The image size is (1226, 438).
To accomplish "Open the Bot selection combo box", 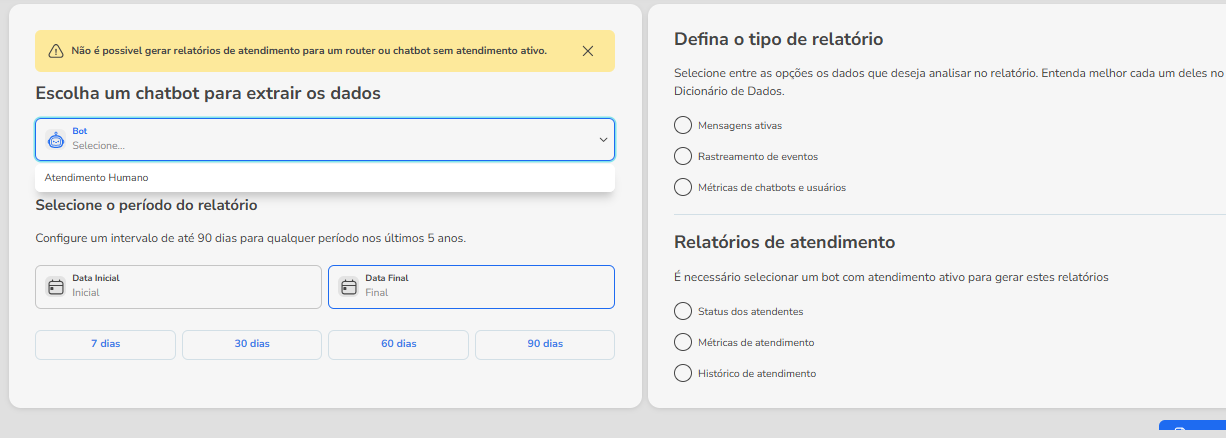I will tap(325, 140).
